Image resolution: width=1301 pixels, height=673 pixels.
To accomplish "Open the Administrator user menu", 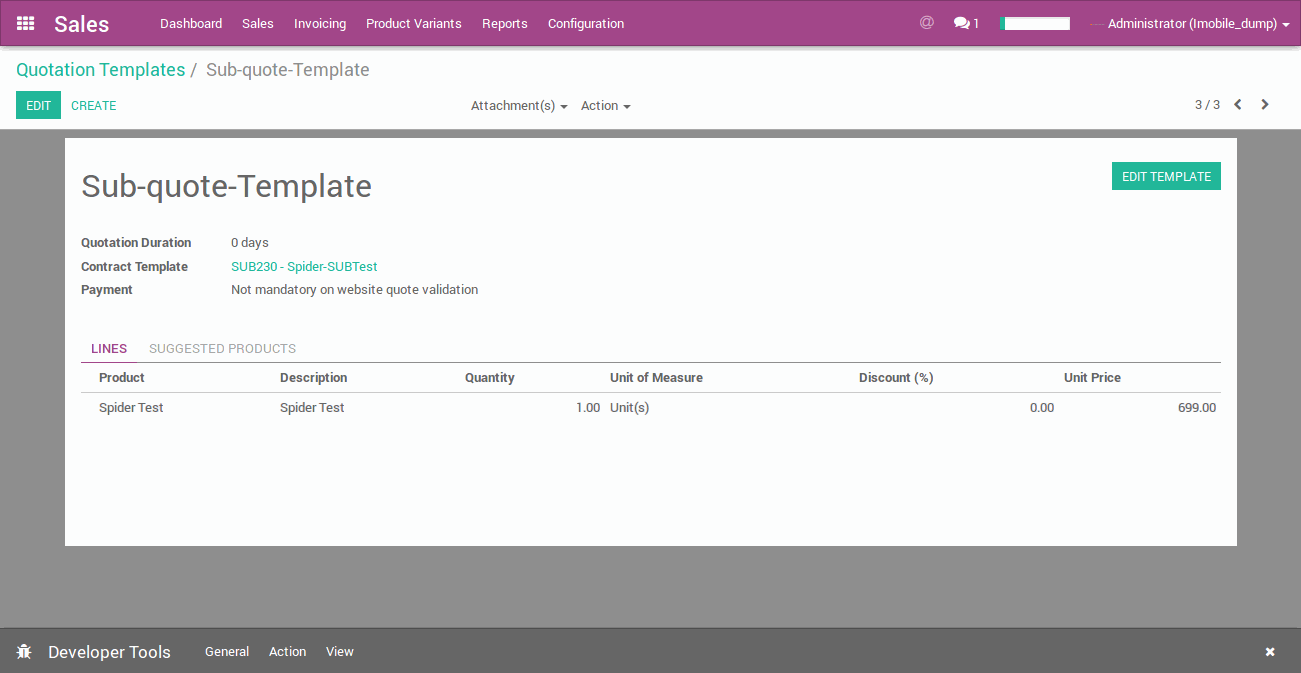I will (1197, 24).
